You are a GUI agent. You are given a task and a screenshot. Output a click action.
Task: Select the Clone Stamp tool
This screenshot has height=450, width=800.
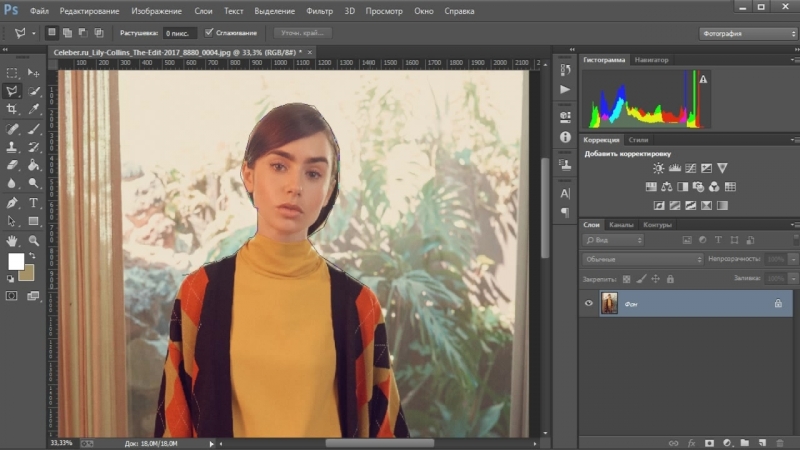[12, 147]
